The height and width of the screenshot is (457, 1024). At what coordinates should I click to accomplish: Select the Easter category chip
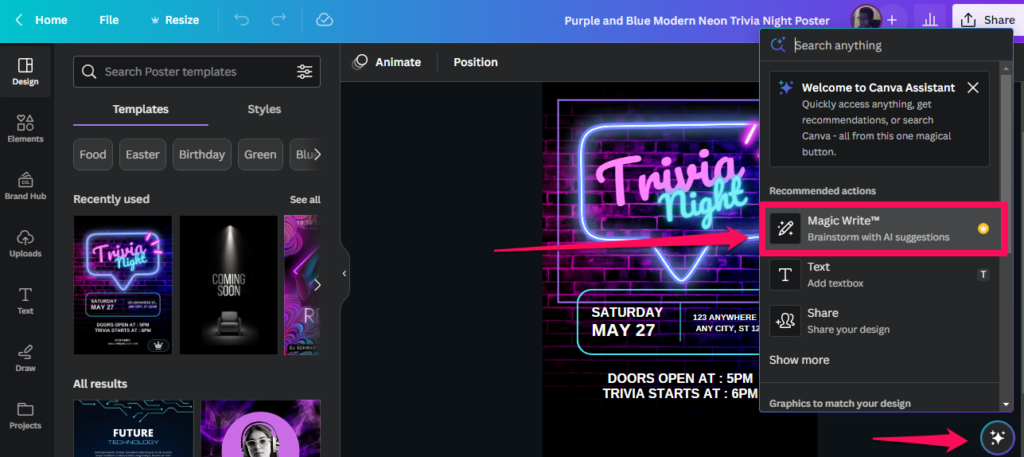(142, 155)
